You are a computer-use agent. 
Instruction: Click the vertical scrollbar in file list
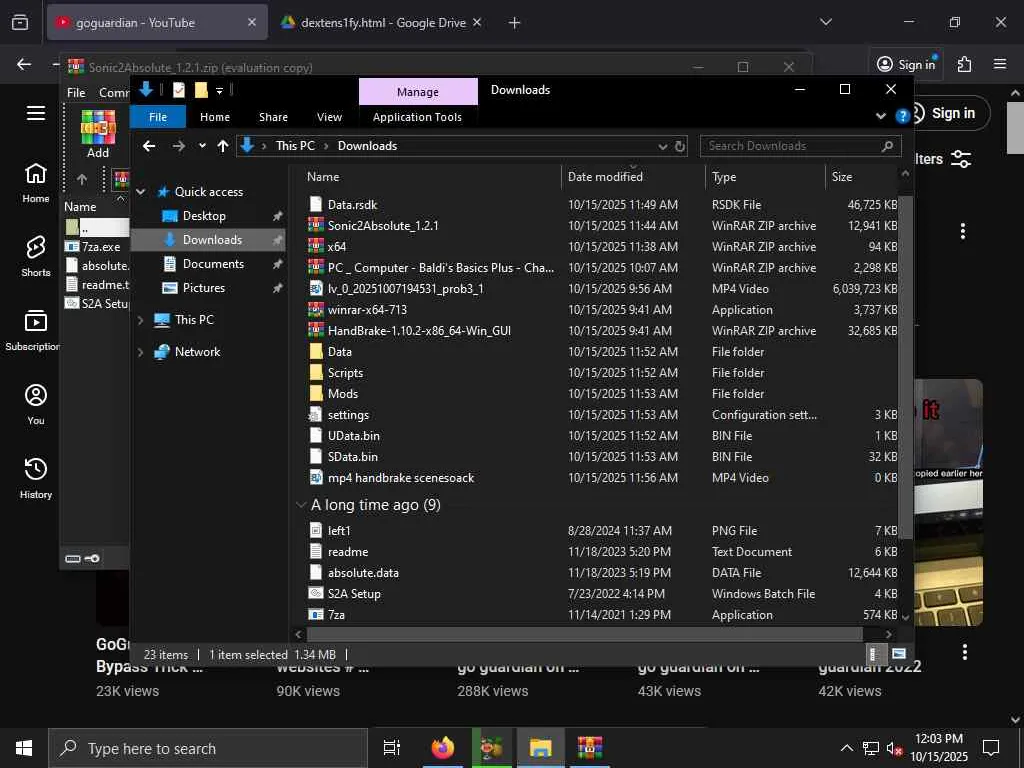point(905,366)
